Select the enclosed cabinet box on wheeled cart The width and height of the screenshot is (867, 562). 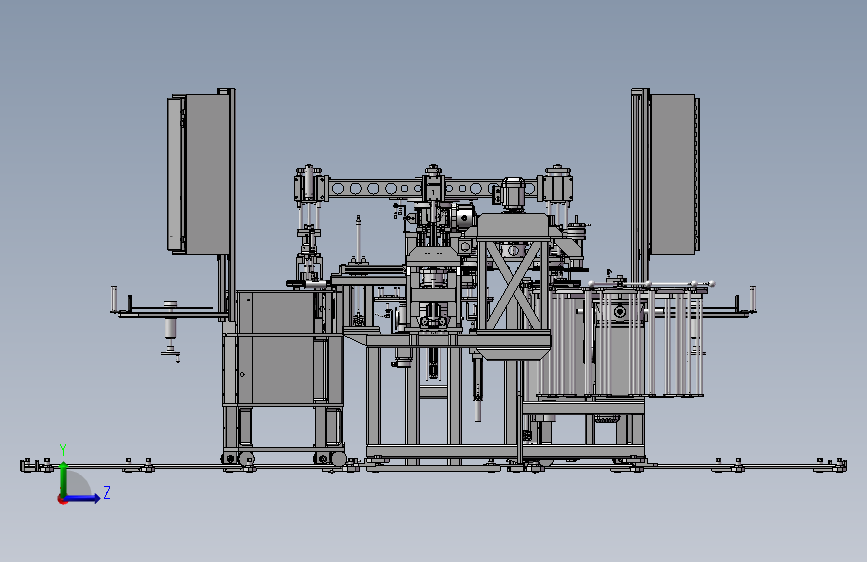pyautogui.click(x=283, y=348)
